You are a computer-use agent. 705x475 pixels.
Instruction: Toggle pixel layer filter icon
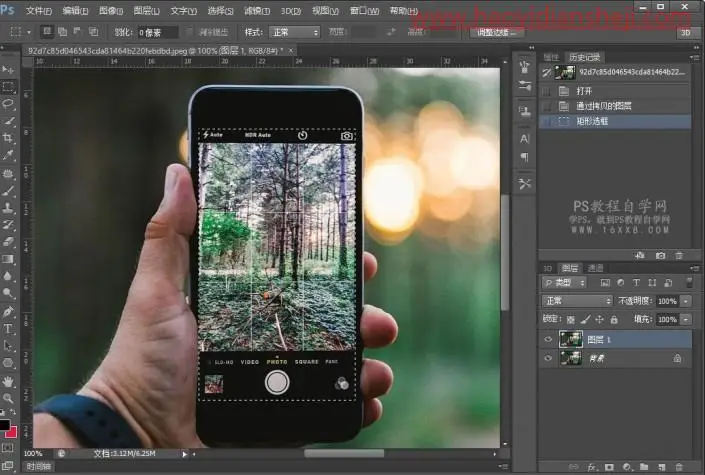tap(605, 282)
